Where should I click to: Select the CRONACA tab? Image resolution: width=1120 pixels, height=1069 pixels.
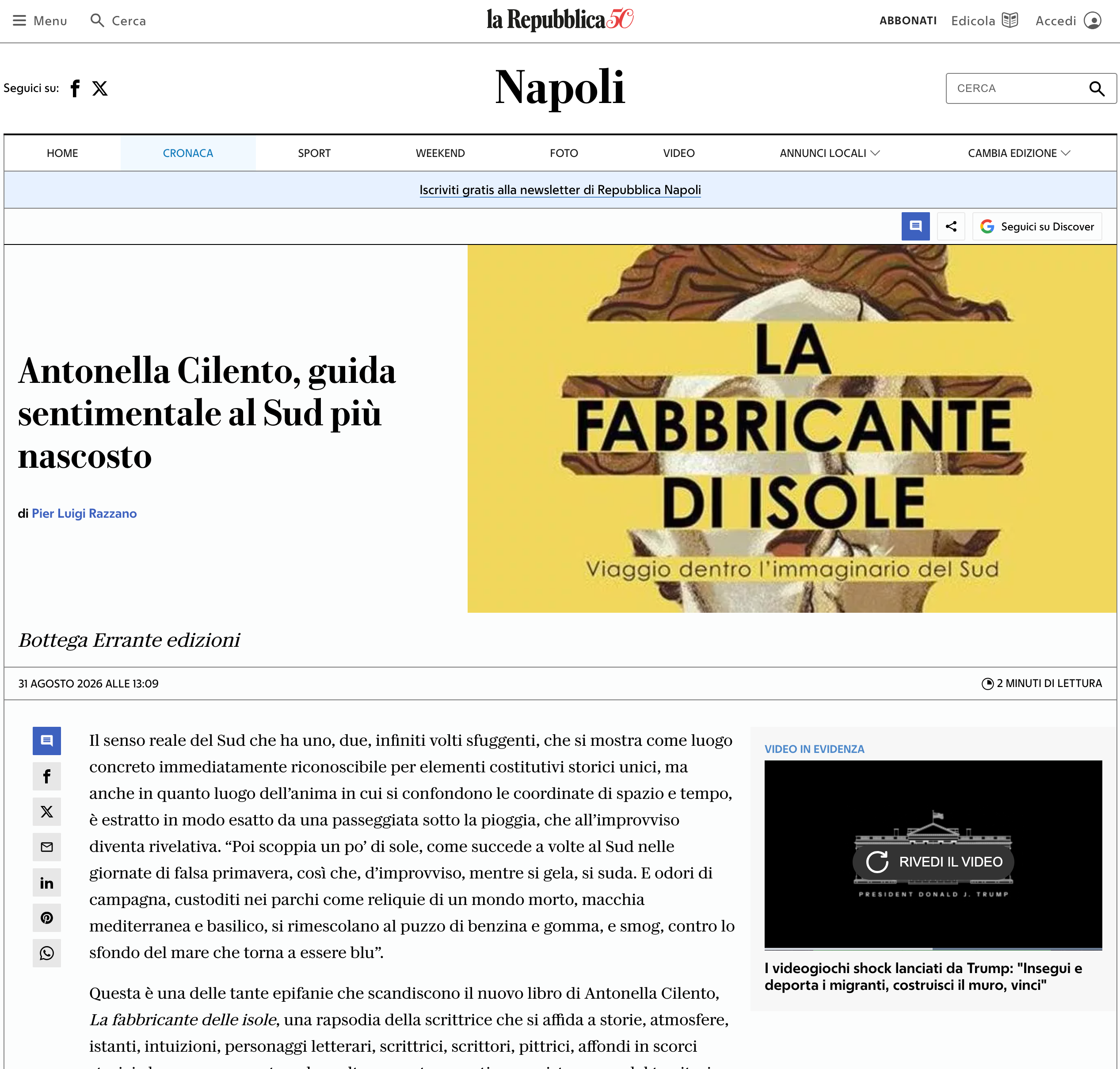(x=188, y=153)
